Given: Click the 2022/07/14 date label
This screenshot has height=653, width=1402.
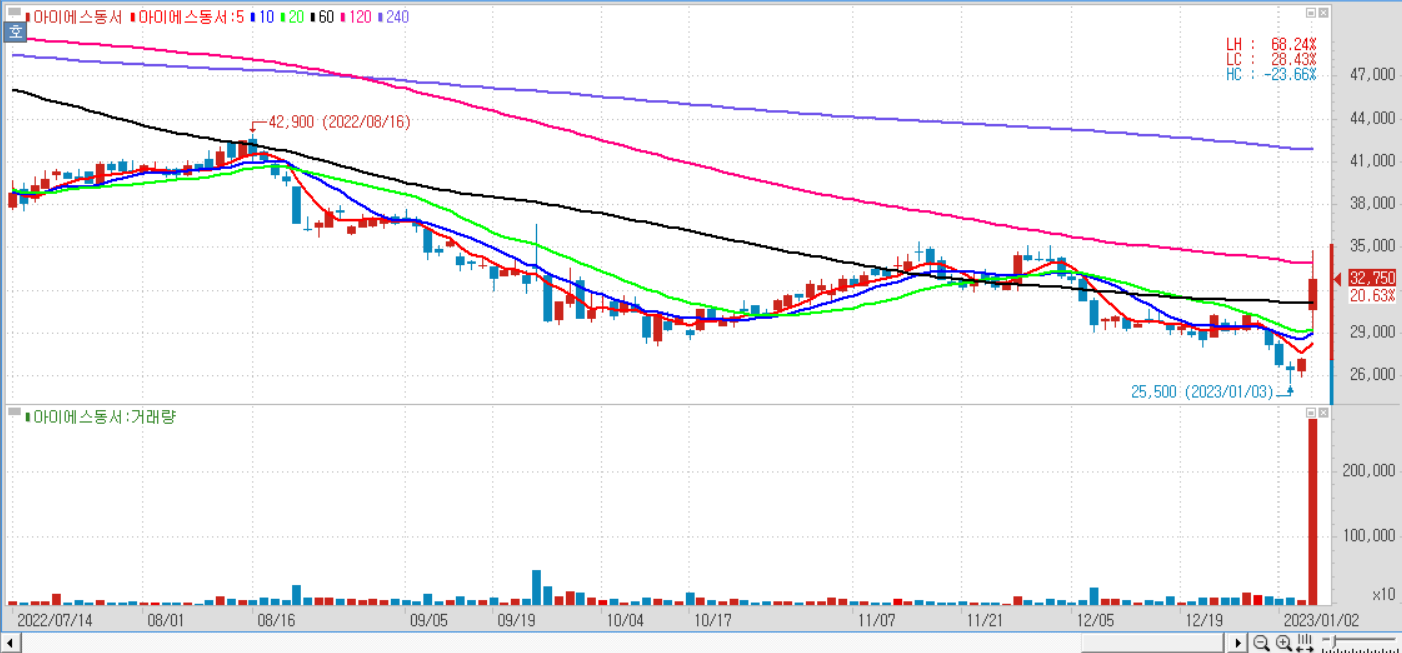Looking at the screenshot, I should [54, 620].
